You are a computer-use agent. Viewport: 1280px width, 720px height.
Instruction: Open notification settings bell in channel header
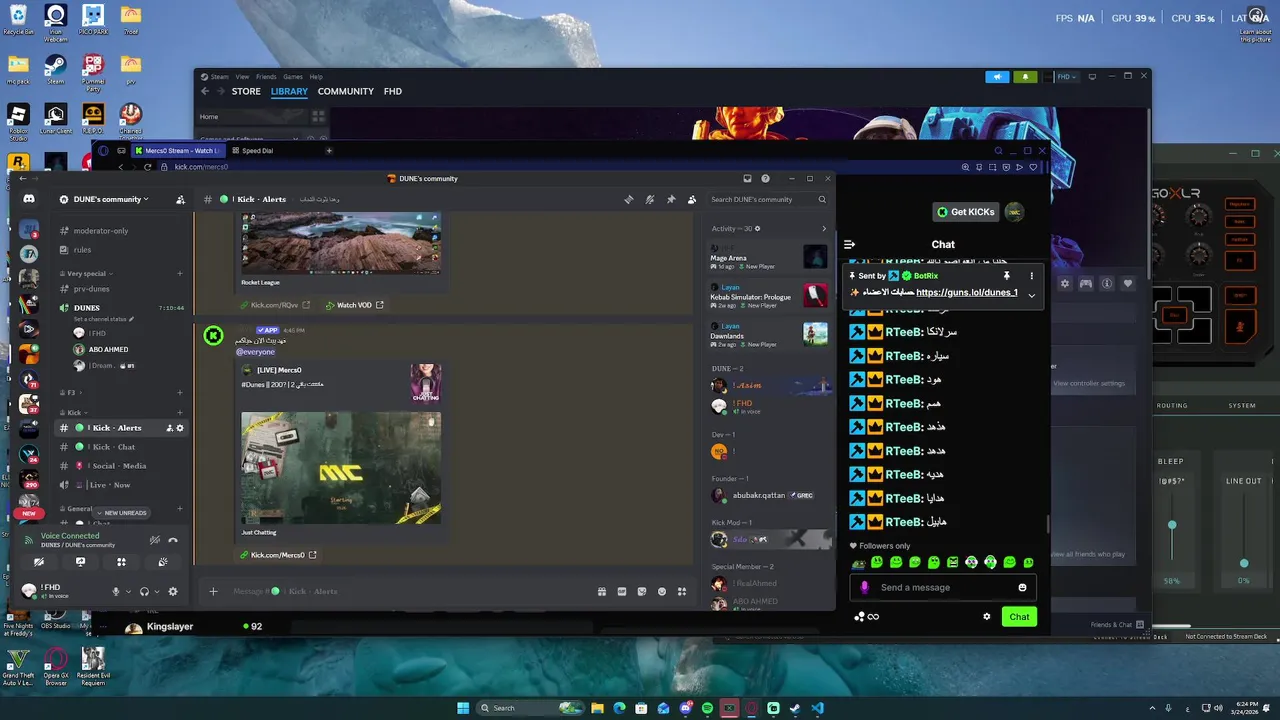pyautogui.click(x=650, y=199)
